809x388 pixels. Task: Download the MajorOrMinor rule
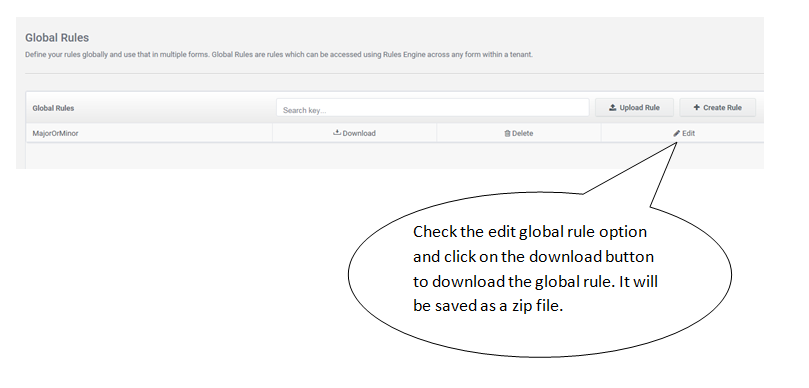tap(354, 133)
